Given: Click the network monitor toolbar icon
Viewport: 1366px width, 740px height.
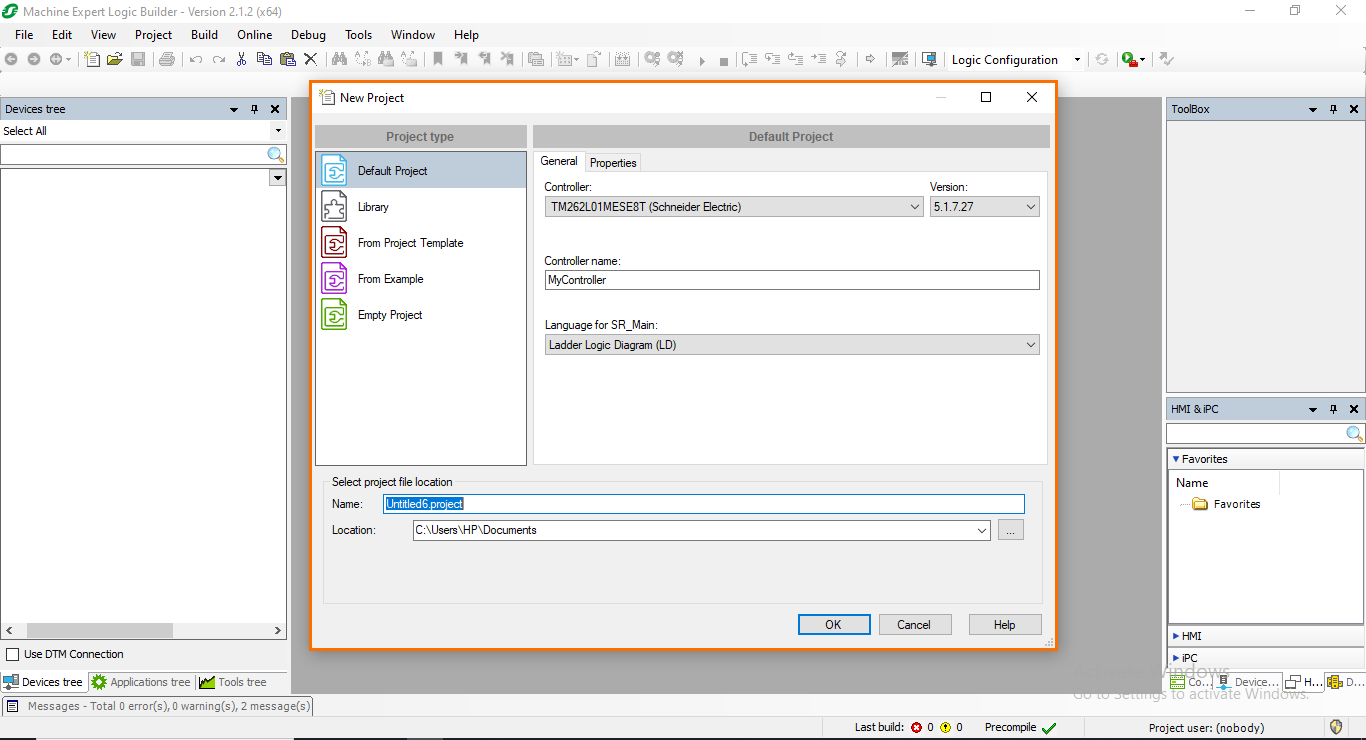Looking at the screenshot, I should click(929, 59).
